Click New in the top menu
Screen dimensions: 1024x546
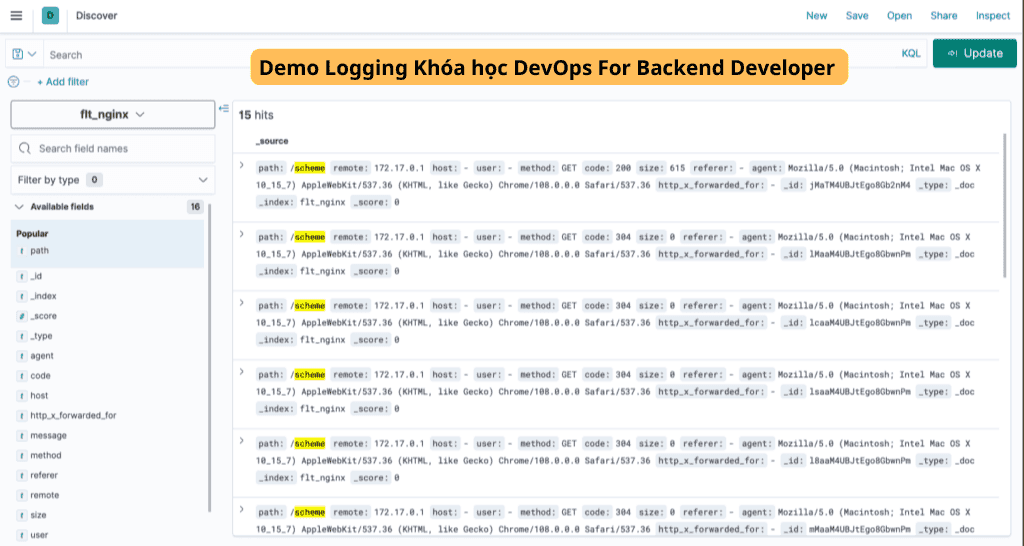click(816, 16)
